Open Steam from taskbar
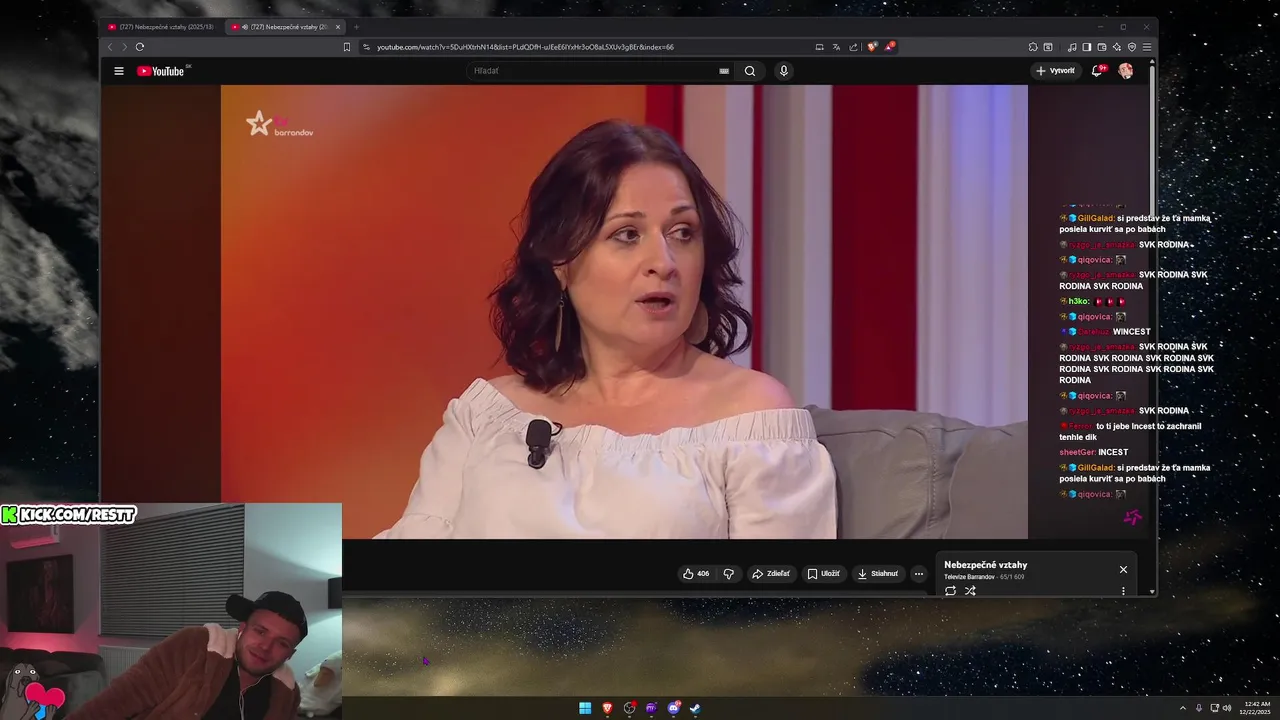This screenshot has height=720, width=1280. 695,708
